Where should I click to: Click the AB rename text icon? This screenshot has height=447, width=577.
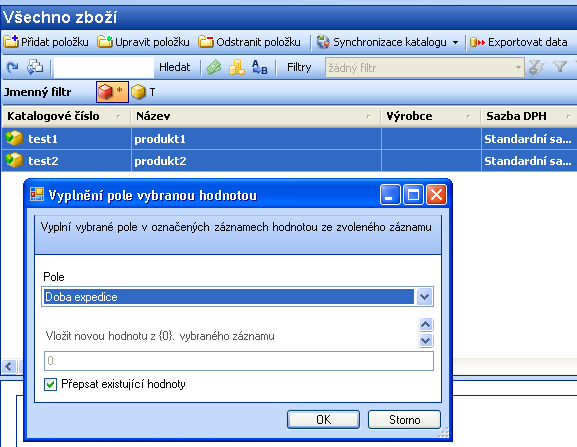coord(259,67)
